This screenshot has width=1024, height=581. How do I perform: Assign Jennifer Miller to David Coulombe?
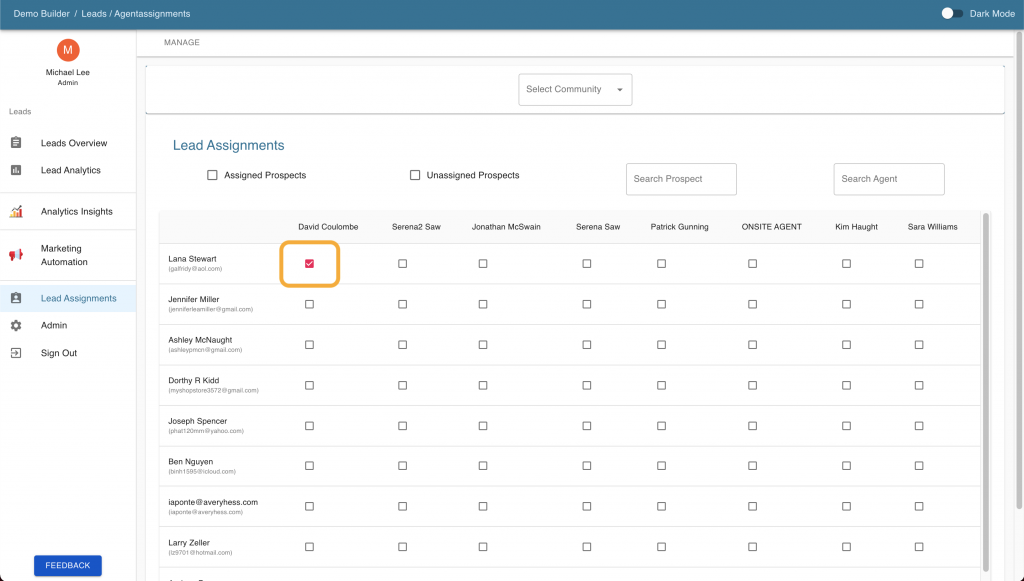[310, 304]
